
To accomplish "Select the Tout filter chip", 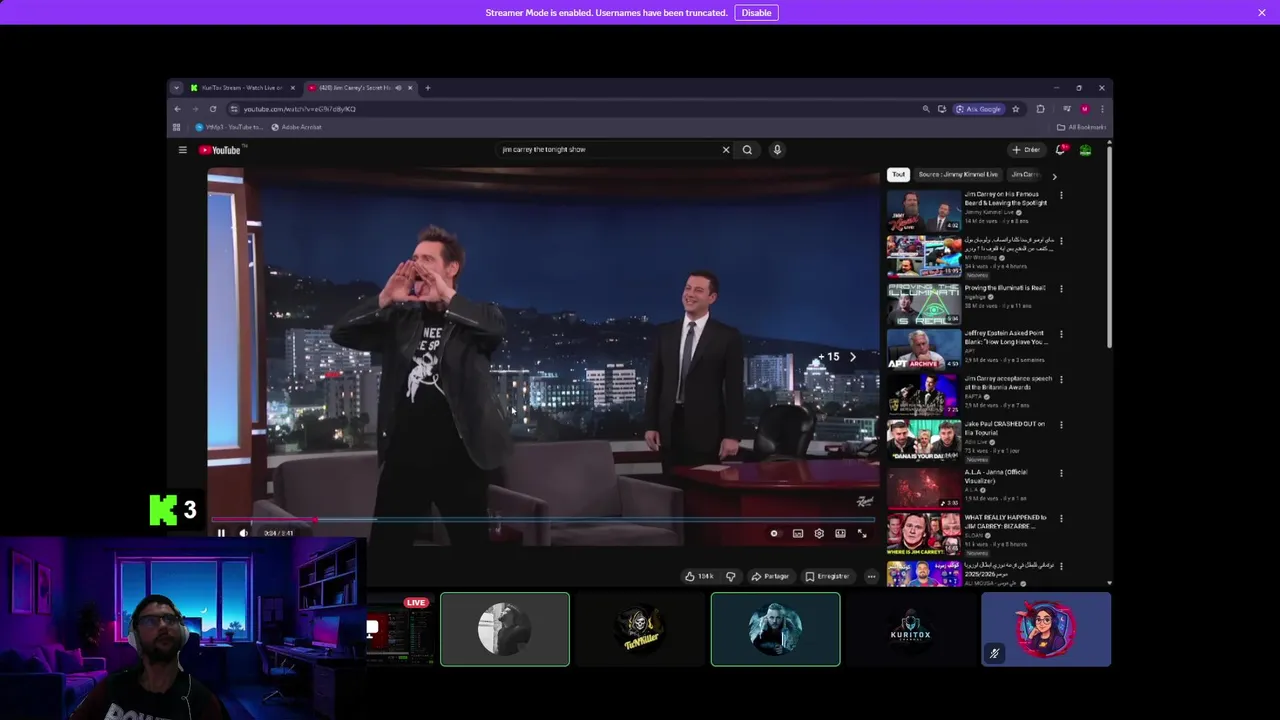I will pos(898,174).
